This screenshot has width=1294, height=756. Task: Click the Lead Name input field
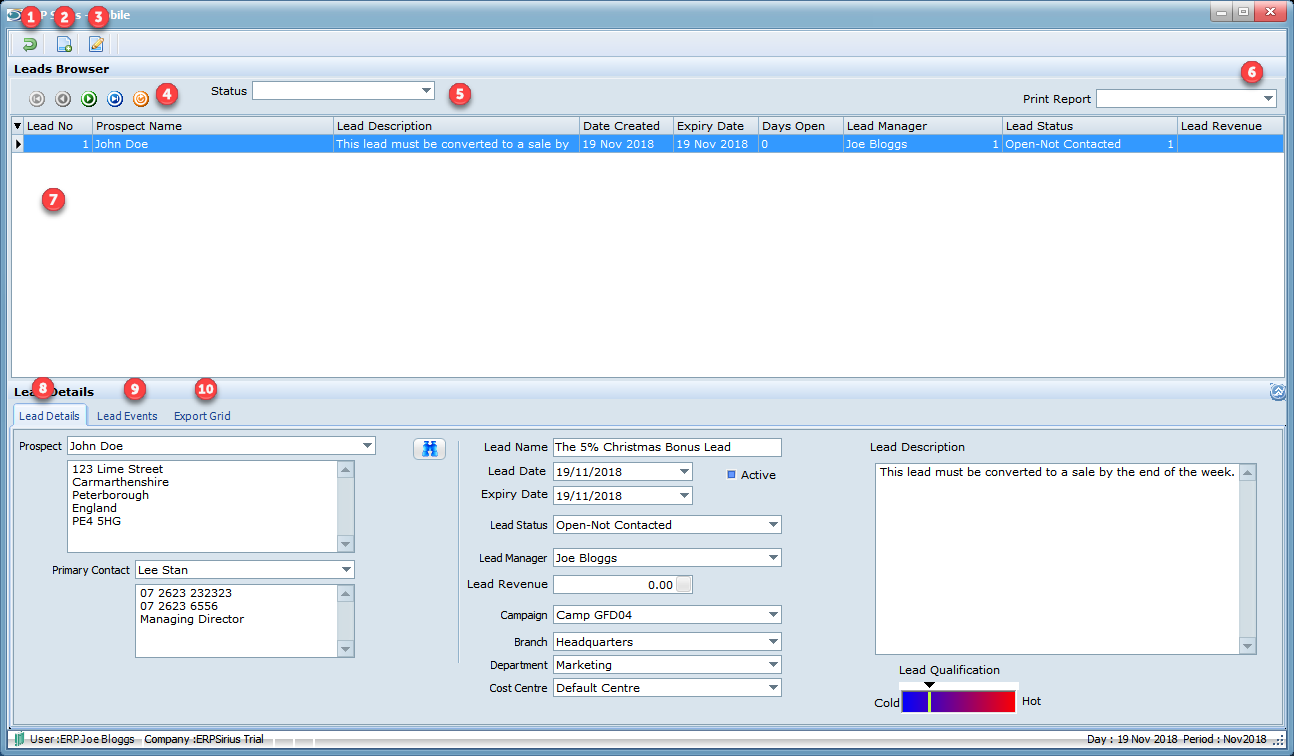667,447
